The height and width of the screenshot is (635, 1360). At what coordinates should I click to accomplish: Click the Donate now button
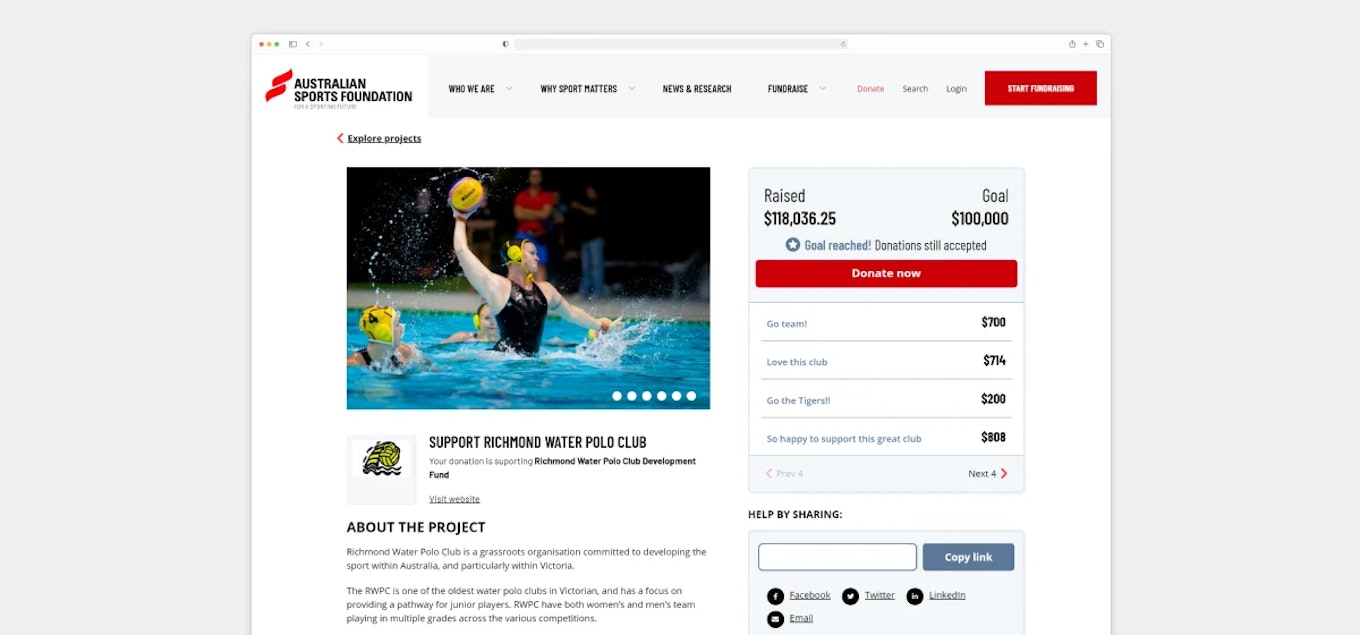886,273
